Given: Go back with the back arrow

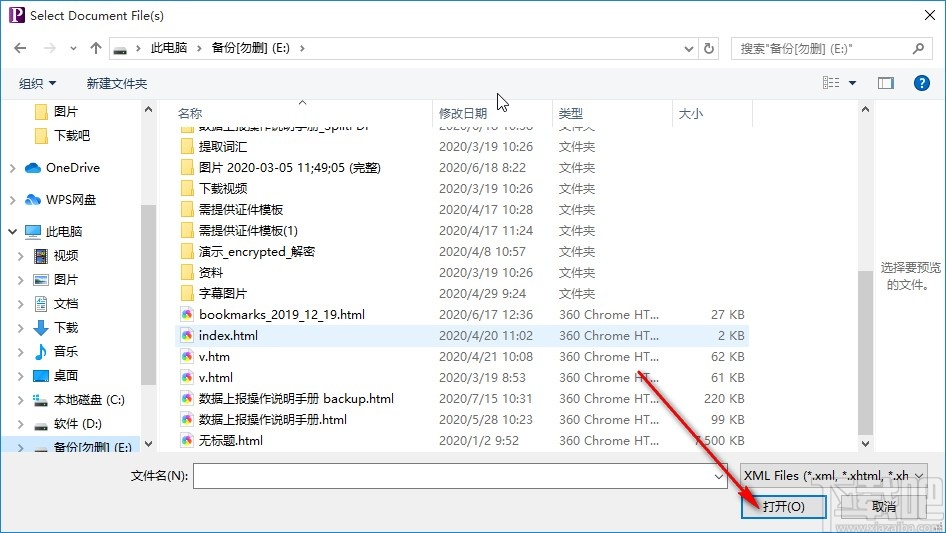Looking at the screenshot, I should (20, 48).
